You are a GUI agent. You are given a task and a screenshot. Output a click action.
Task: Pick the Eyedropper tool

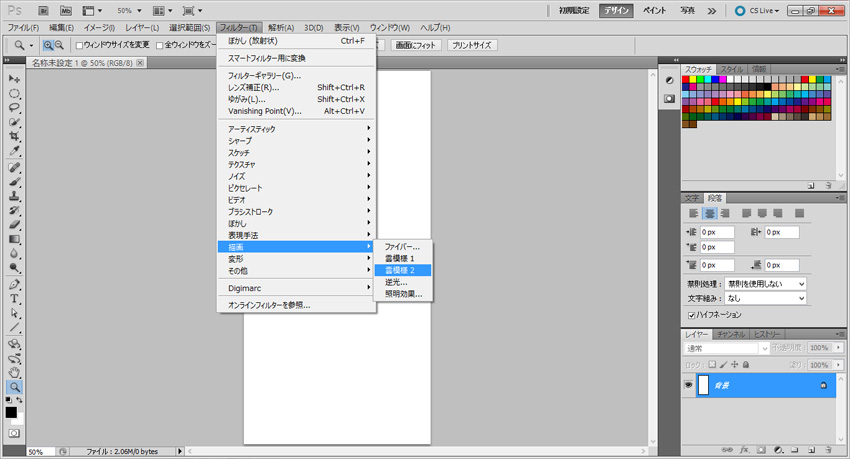(x=15, y=151)
